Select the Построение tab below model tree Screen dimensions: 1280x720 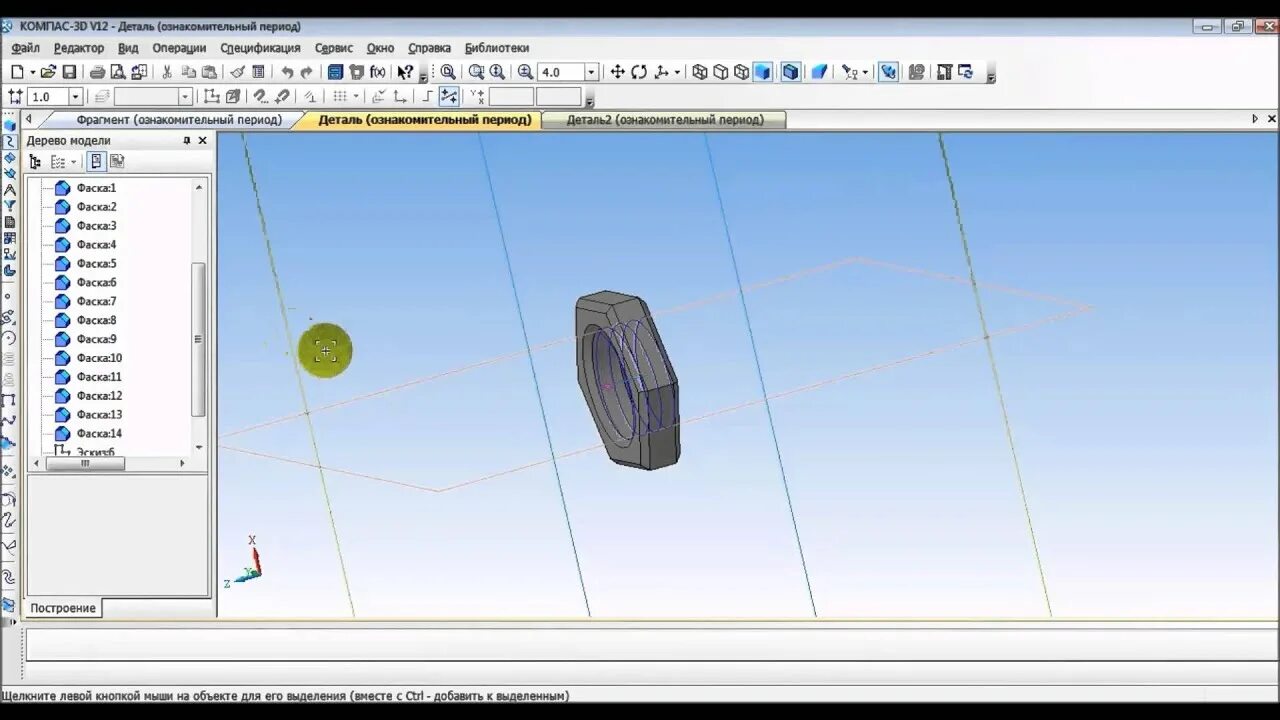63,608
